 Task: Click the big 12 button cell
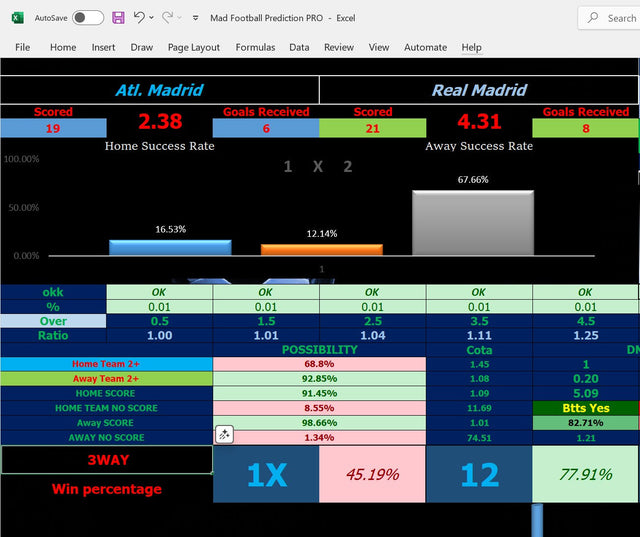tap(479, 474)
